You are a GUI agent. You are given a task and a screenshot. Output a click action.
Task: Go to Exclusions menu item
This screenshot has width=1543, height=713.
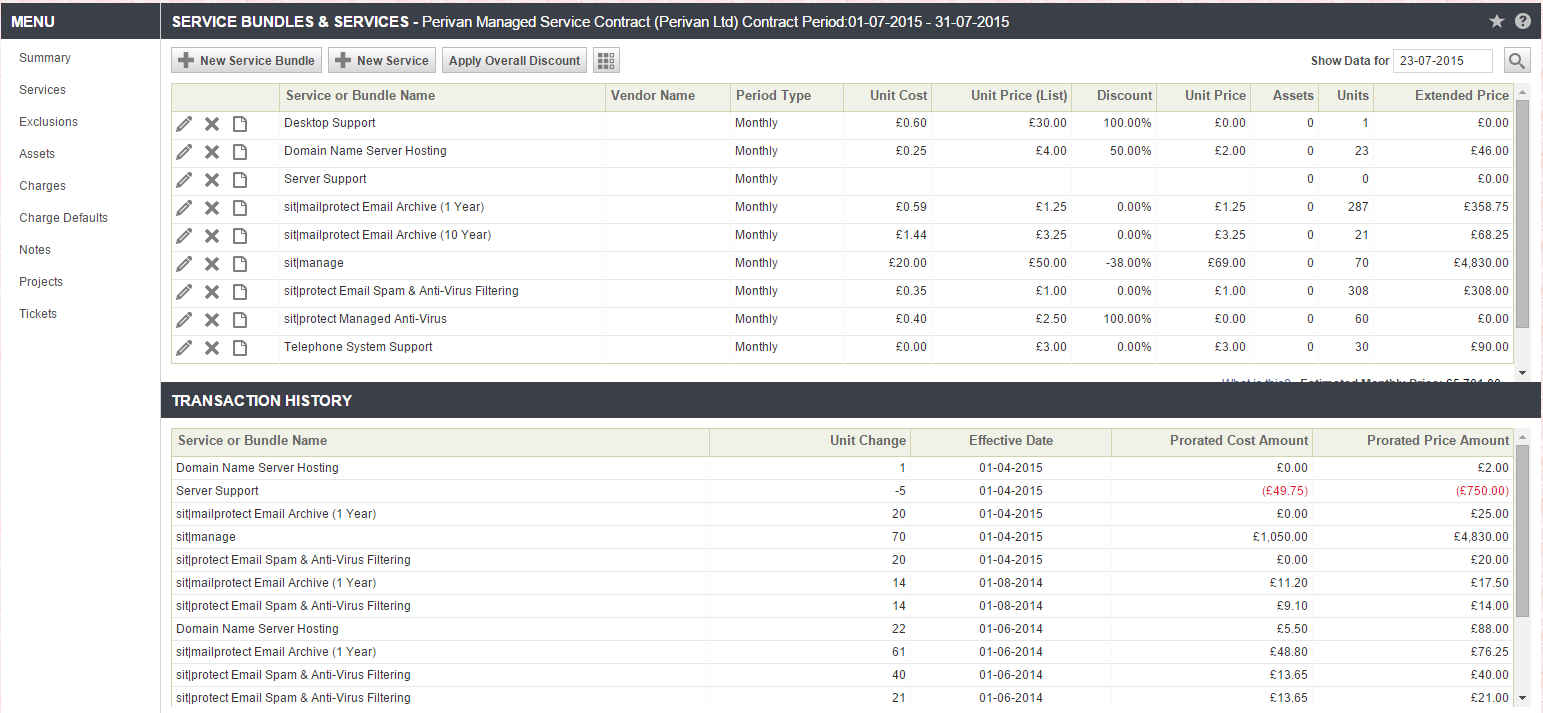click(48, 122)
